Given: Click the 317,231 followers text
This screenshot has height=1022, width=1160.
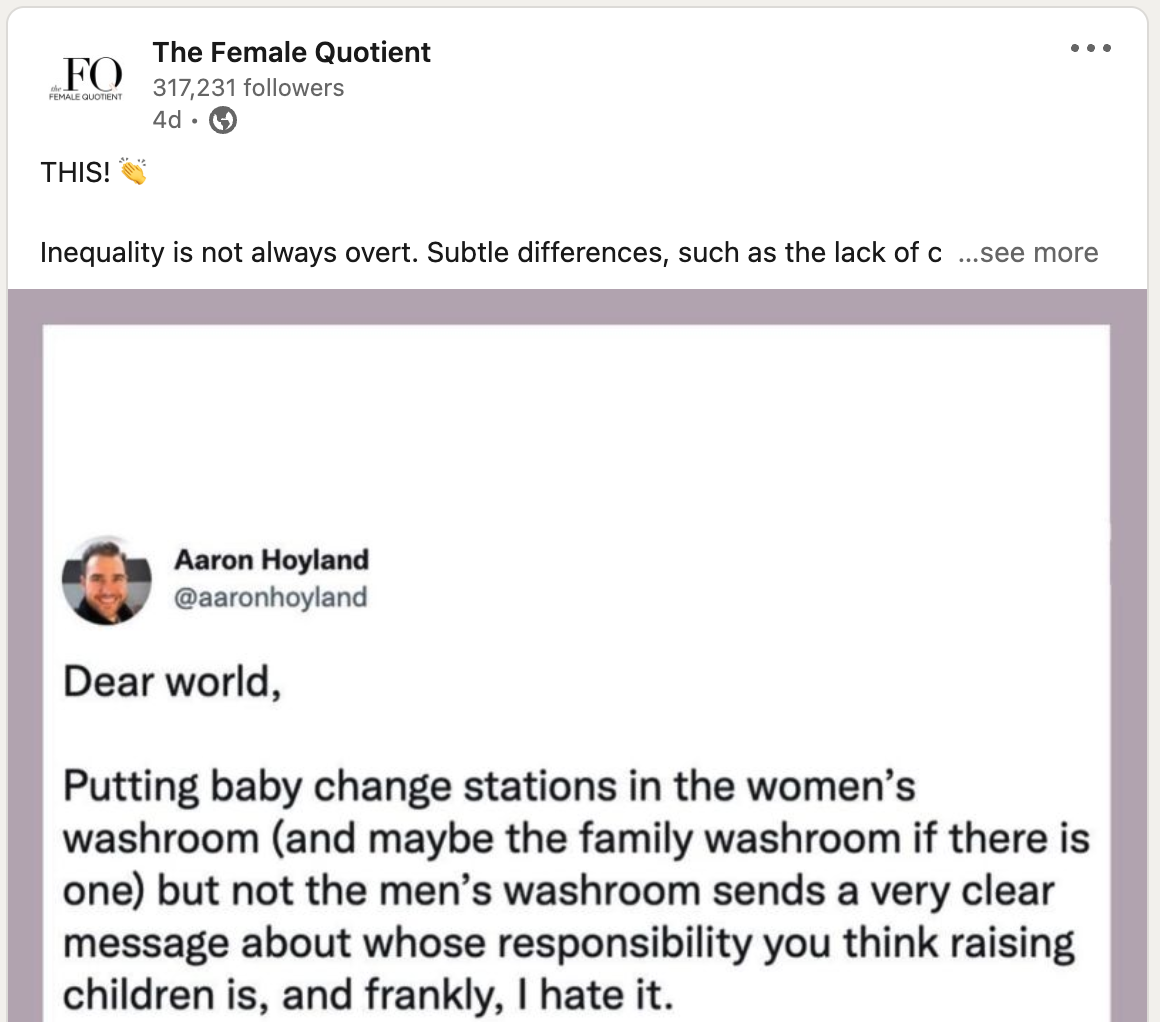Looking at the screenshot, I should coord(248,88).
